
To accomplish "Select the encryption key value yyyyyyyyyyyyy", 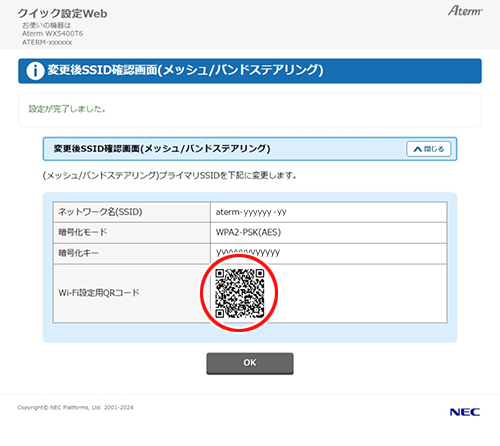I will click(x=248, y=253).
